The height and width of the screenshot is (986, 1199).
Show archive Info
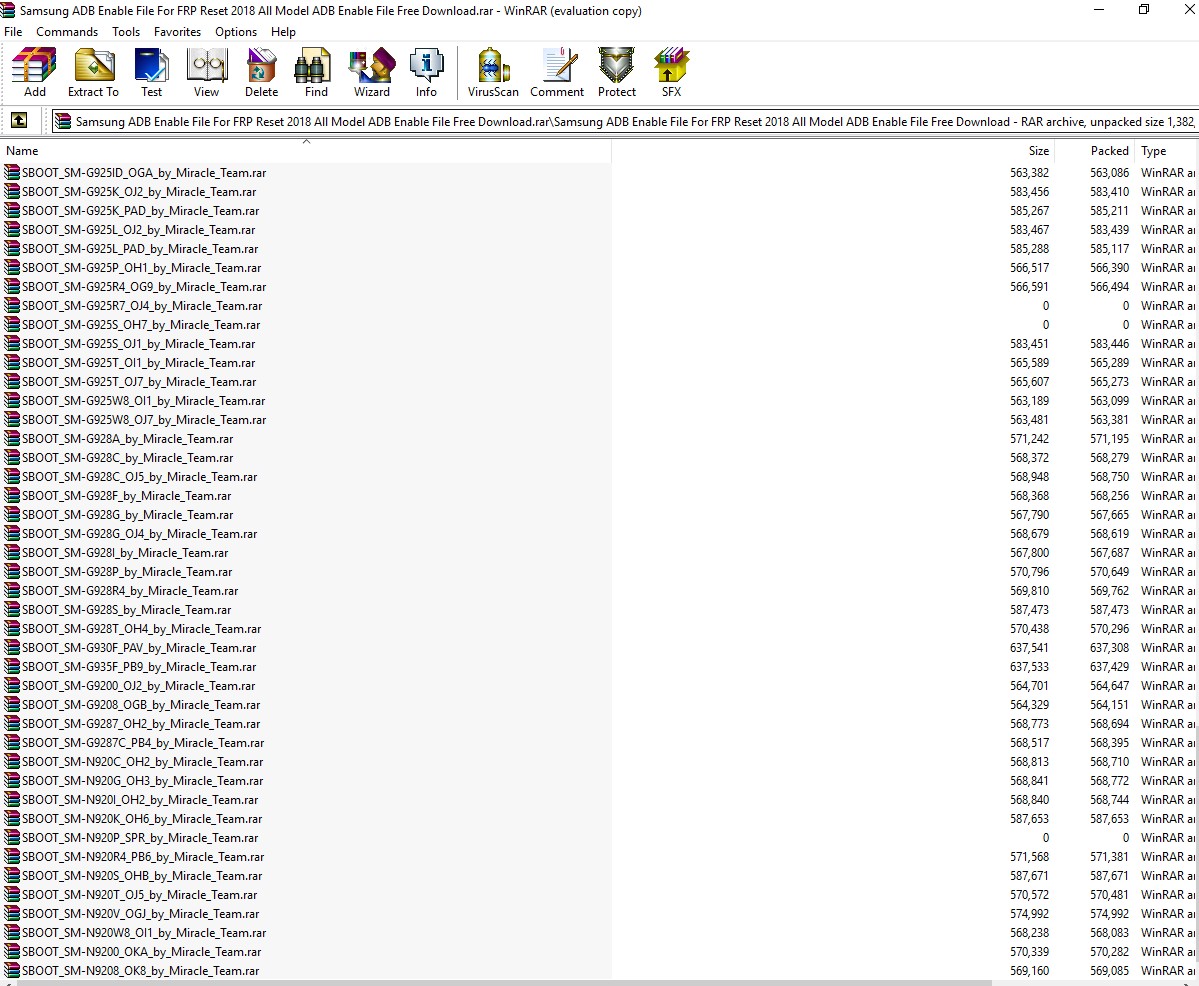tap(426, 73)
